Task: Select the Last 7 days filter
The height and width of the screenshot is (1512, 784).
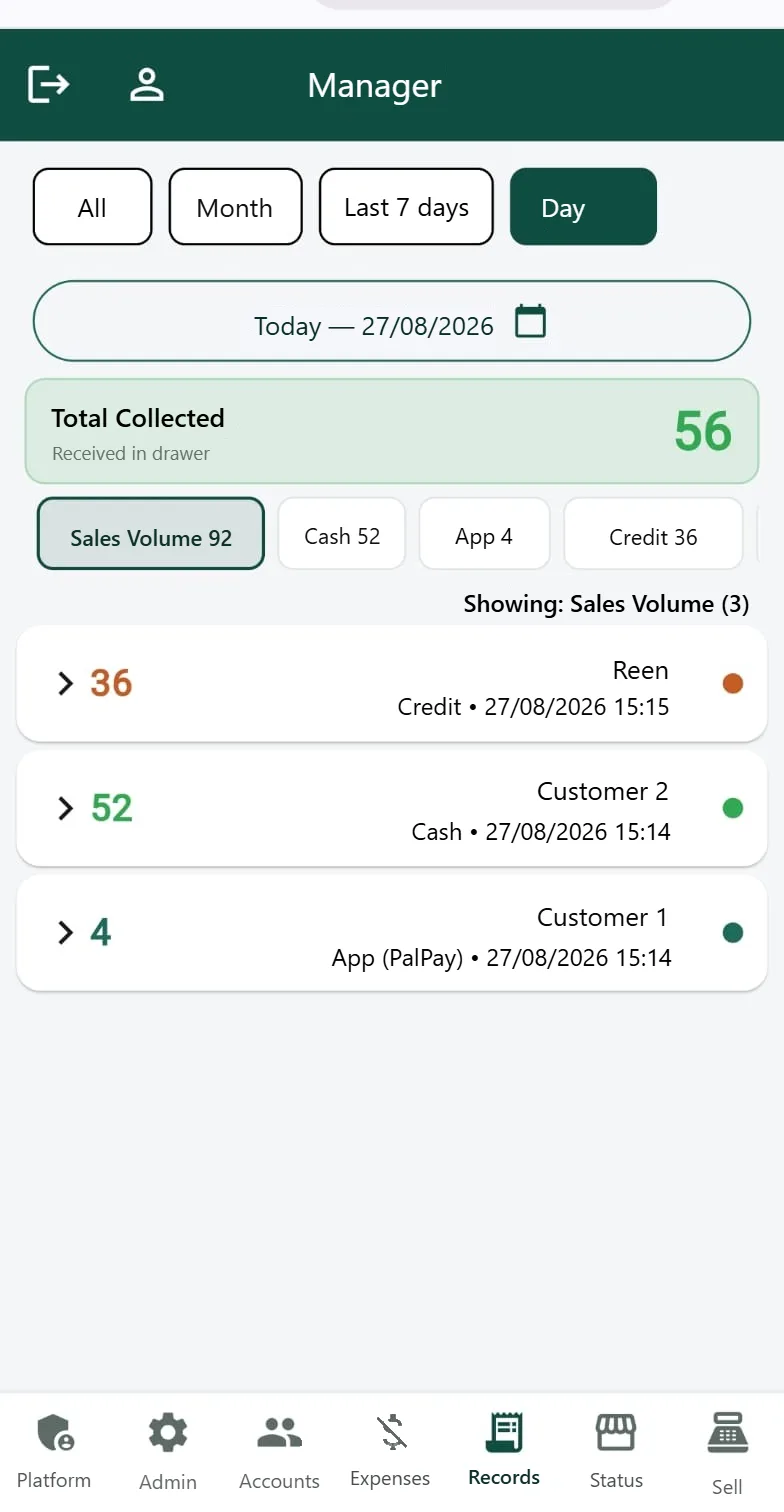Action: coord(406,207)
